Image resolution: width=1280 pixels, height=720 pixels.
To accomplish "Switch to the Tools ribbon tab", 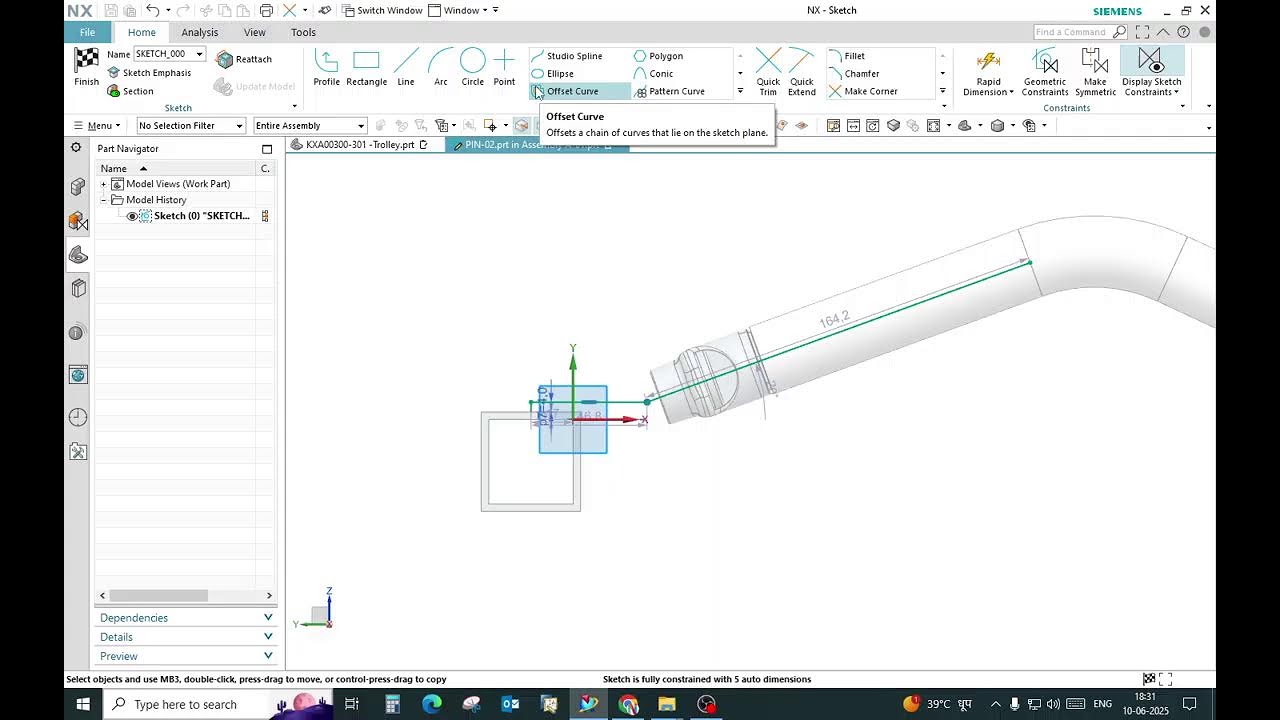I will (303, 32).
